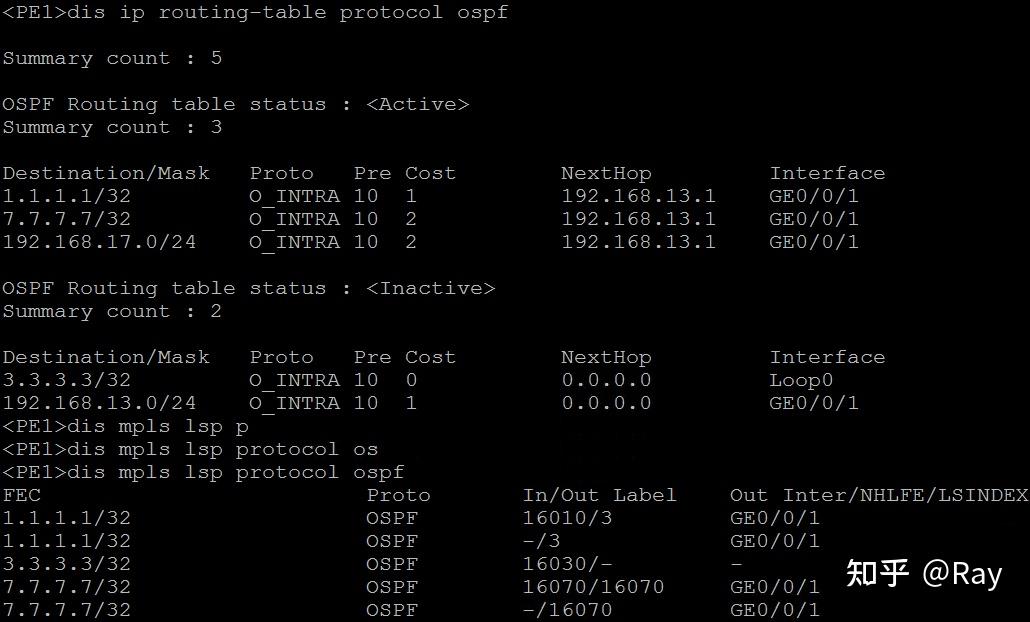The width and height of the screenshot is (1030, 622).
Task: Select destination route 7.7.7.7/32
Action: 67,219
